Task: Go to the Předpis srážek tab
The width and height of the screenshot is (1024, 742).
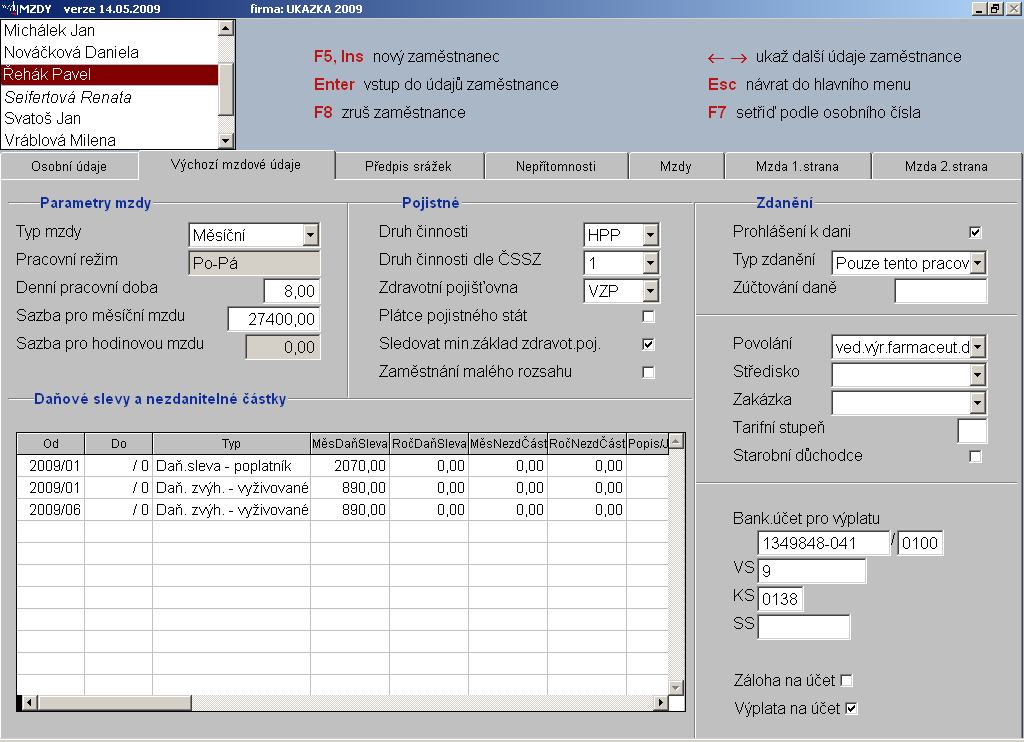Action: point(408,167)
